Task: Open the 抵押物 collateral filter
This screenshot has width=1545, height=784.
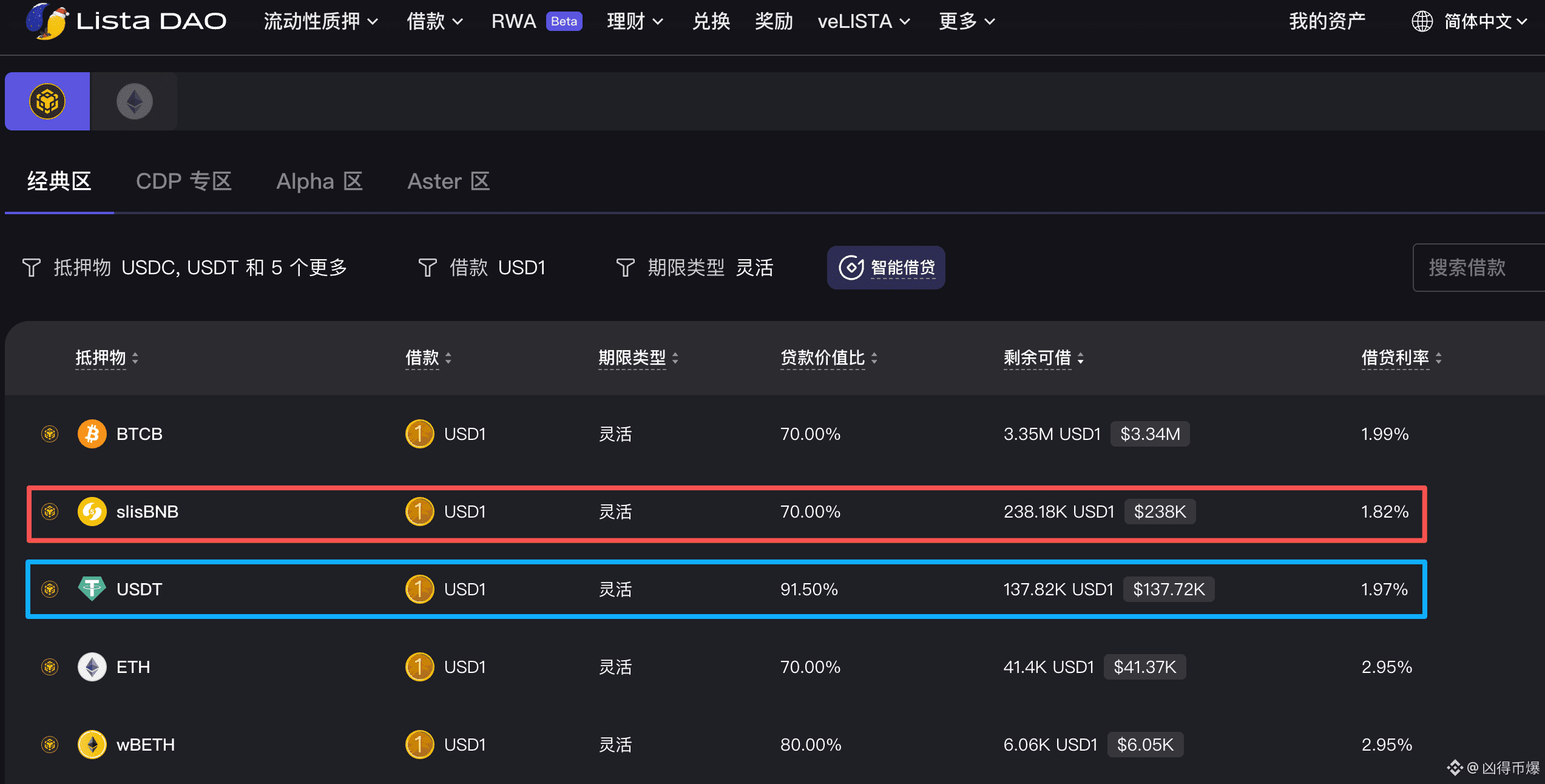Action: point(184,268)
